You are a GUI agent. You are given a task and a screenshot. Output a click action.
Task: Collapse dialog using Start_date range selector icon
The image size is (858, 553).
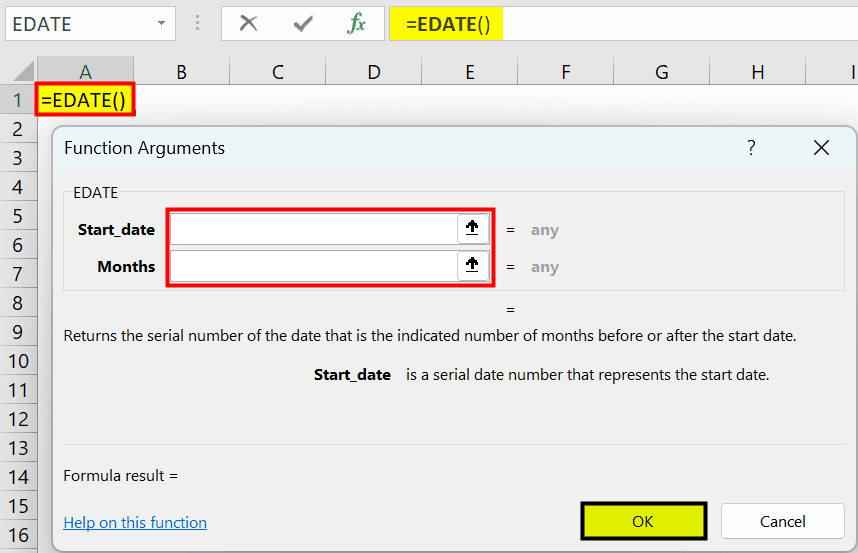(472, 228)
